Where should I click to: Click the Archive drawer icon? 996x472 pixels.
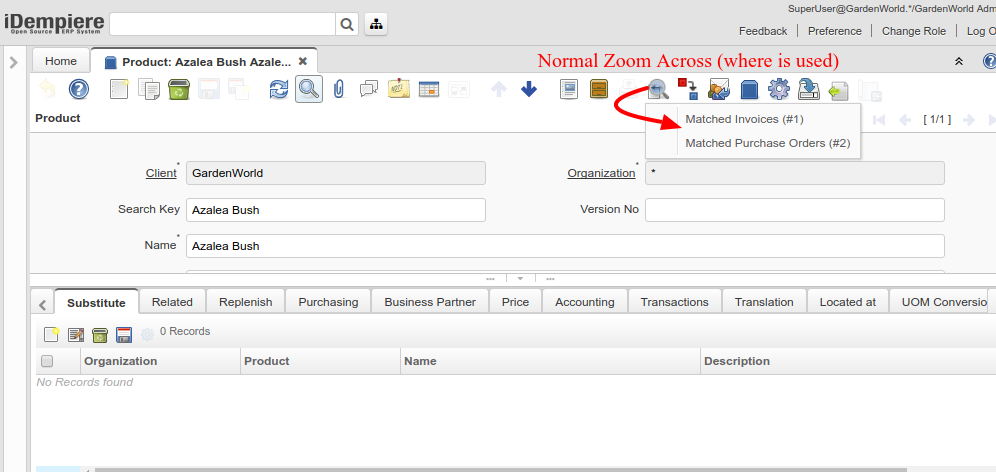click(599, 89)
